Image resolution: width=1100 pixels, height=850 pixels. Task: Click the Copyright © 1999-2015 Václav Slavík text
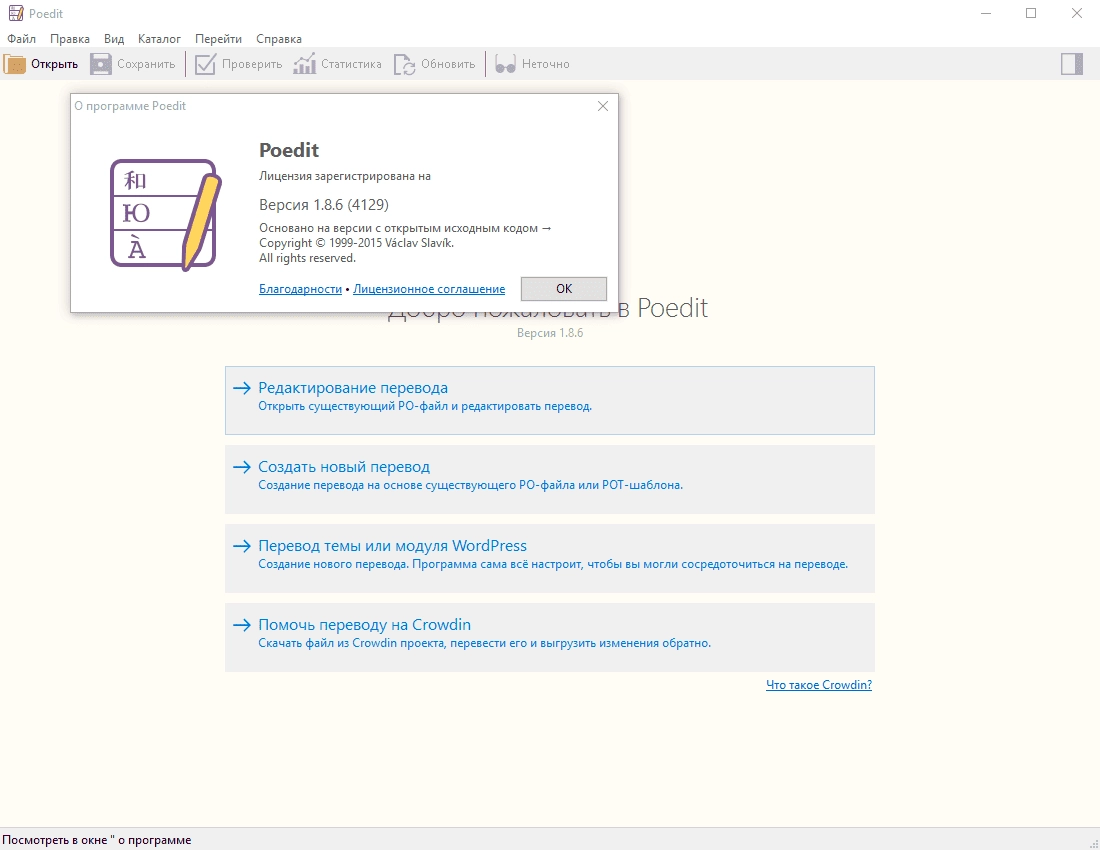[x=356, y=243]
